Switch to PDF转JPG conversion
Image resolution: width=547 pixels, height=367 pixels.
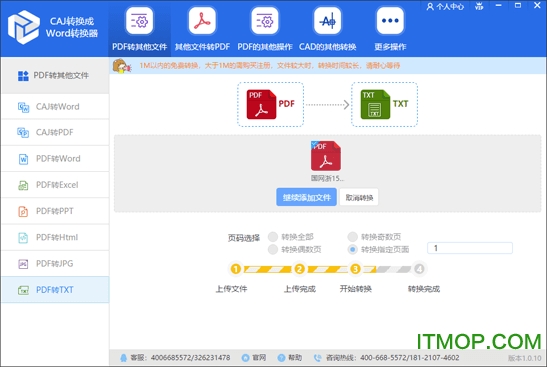(55, 264)
